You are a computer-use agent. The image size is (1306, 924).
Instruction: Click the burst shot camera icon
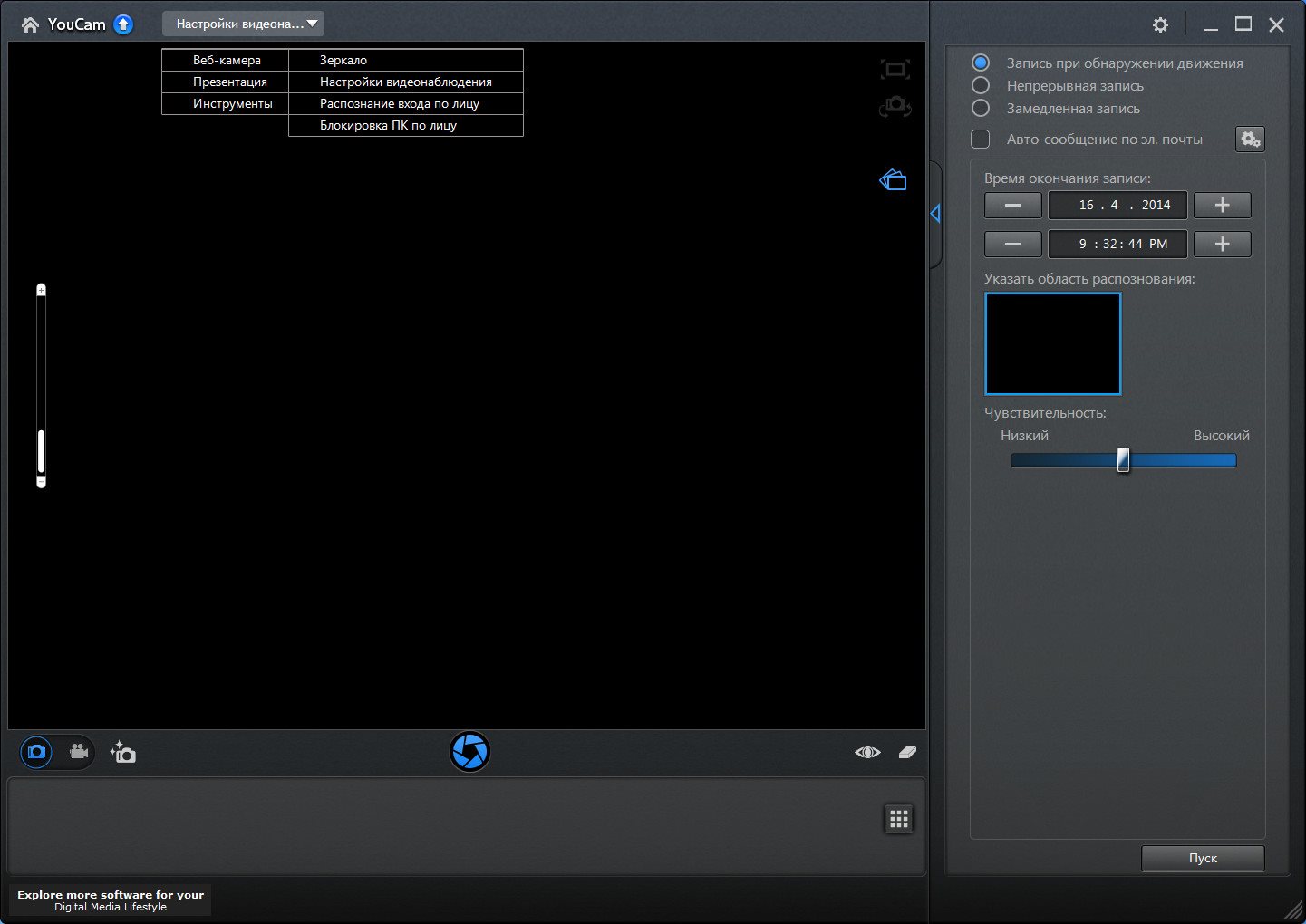pos(123,753)
